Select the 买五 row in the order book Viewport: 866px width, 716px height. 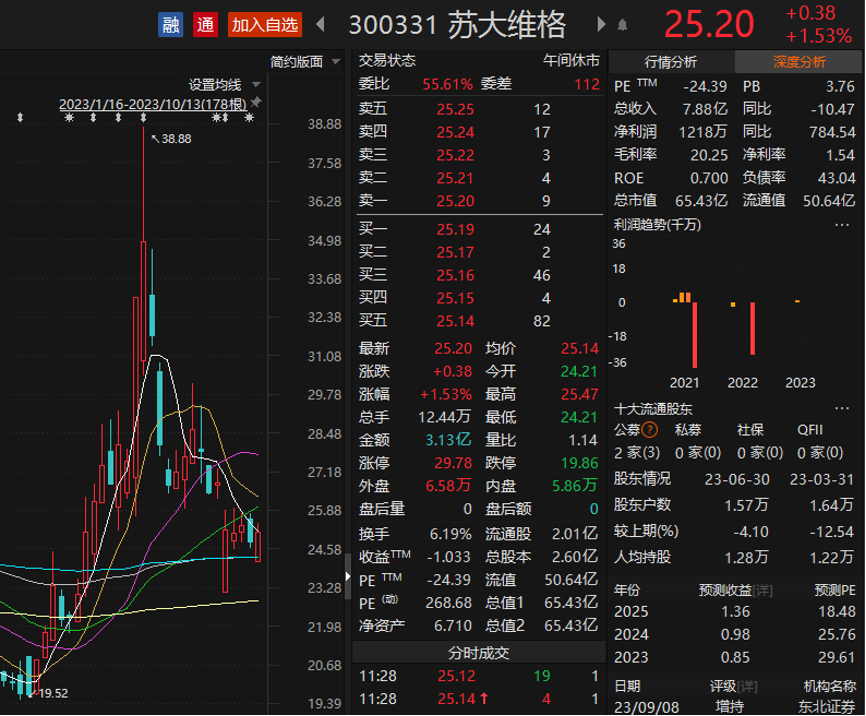[479, 321]
